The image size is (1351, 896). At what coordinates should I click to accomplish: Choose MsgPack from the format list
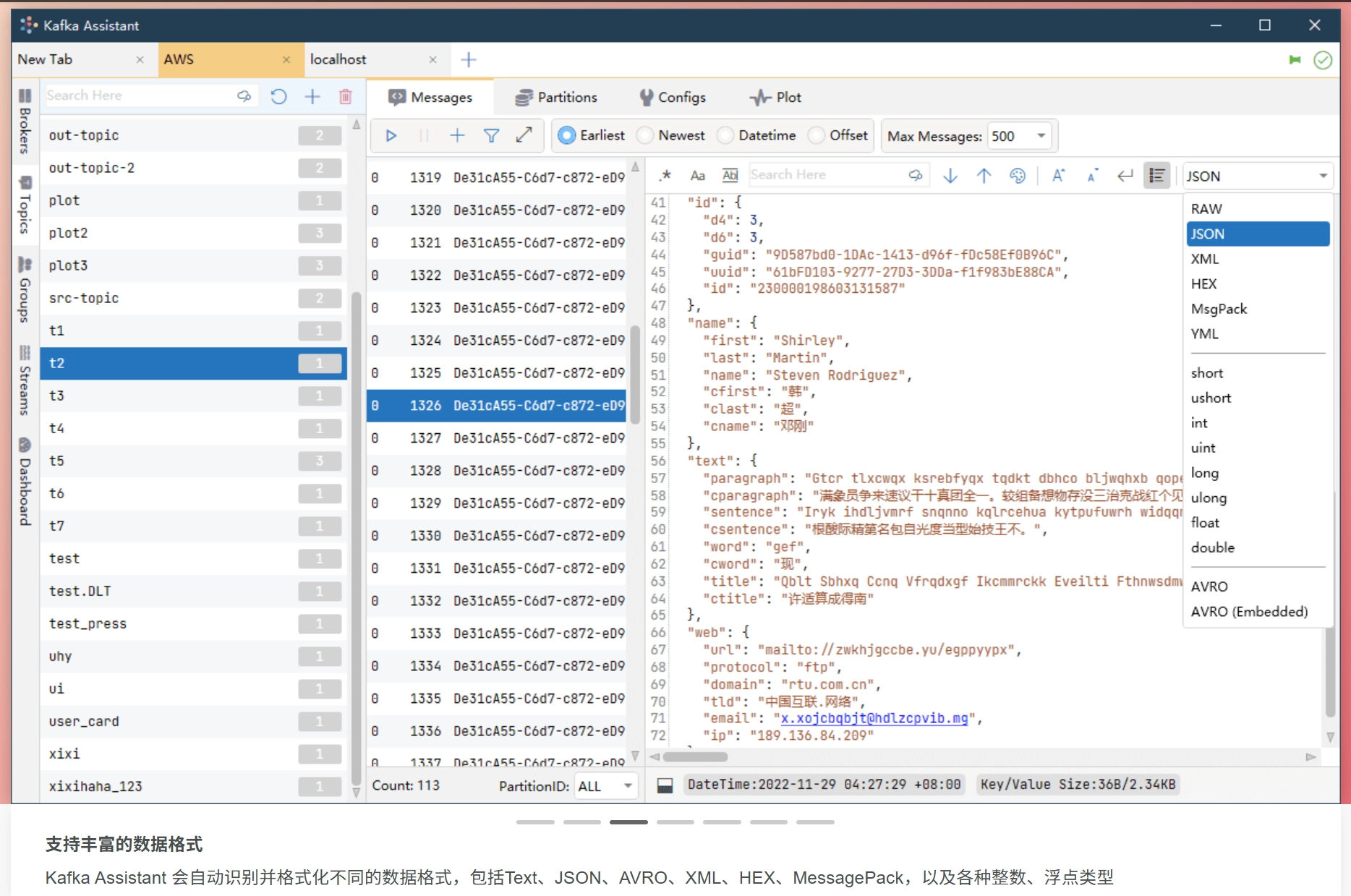pyautogui.click(x=1219, y=309)
